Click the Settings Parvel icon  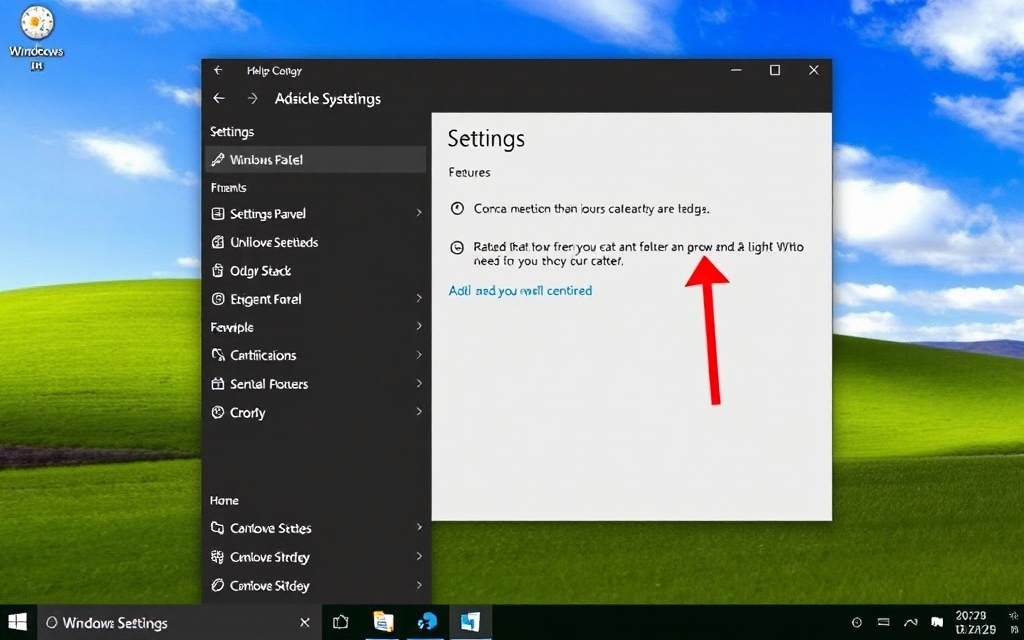pos(217,214)
